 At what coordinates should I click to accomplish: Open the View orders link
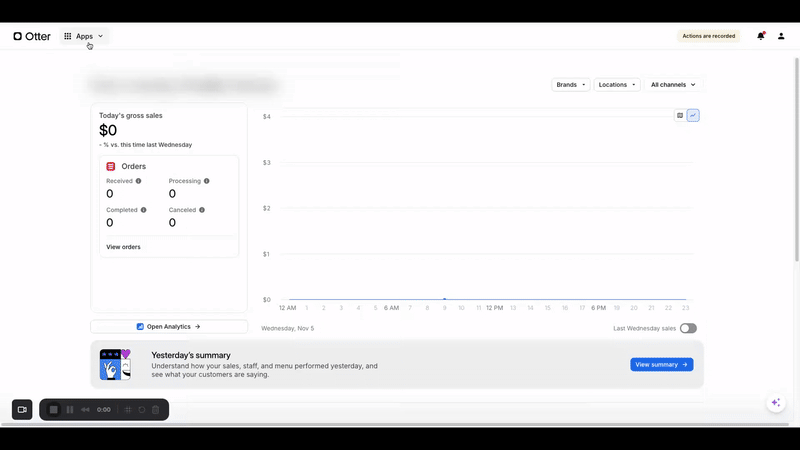124,246
